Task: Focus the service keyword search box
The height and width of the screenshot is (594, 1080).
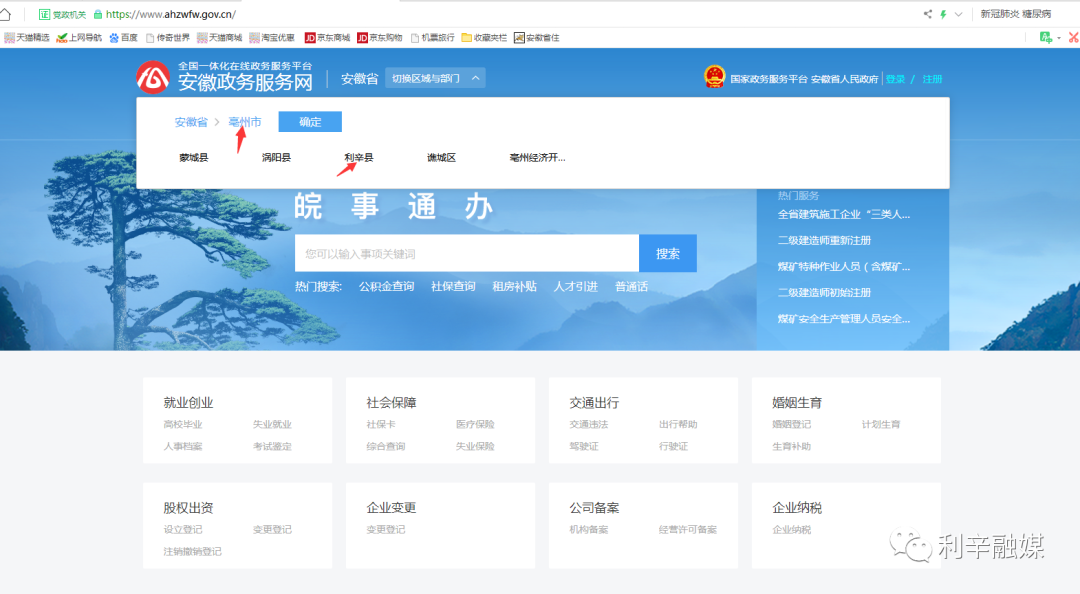Action: (466, 254)
